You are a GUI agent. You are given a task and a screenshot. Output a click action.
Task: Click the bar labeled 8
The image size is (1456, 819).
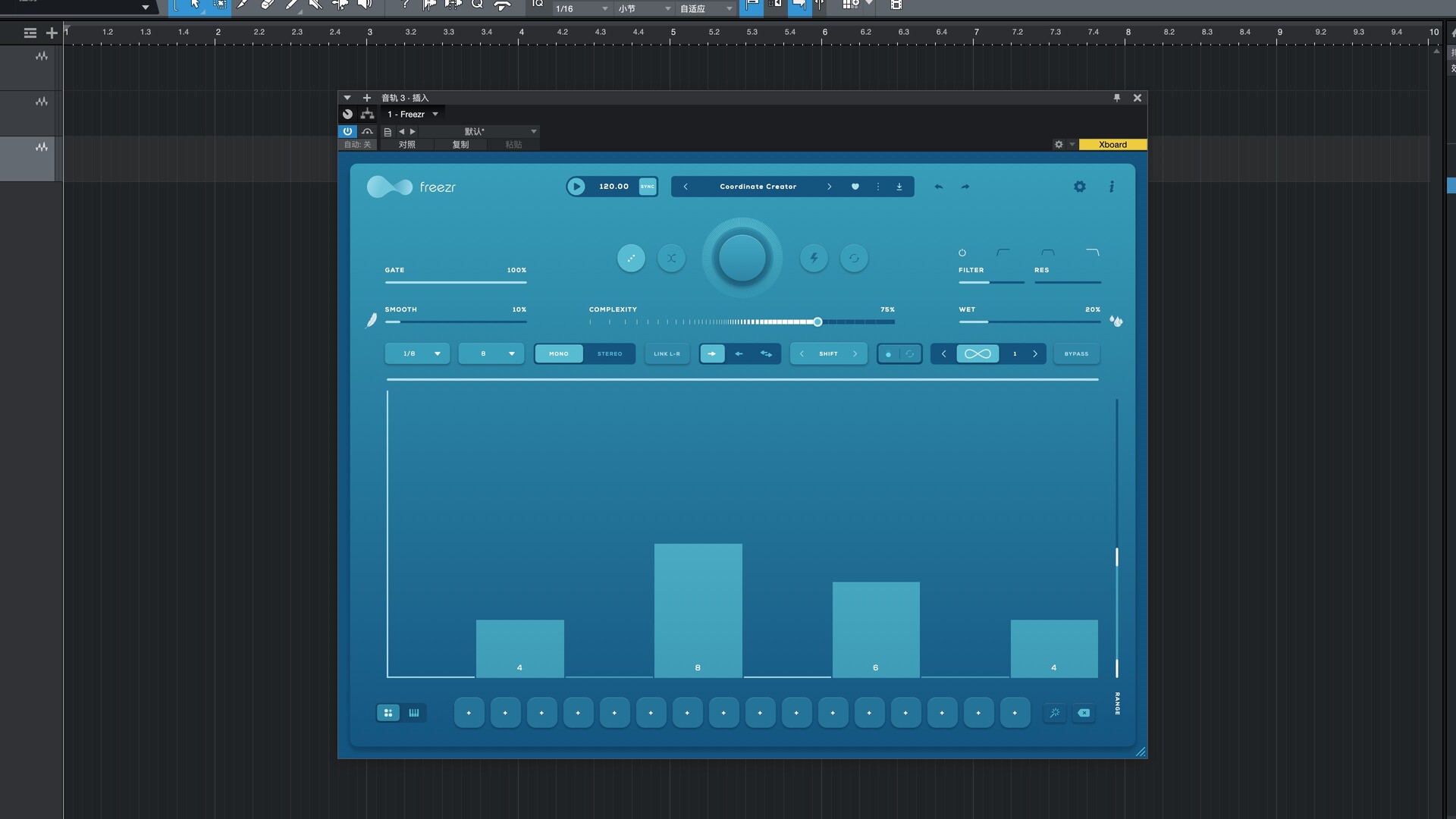[698, 610]
